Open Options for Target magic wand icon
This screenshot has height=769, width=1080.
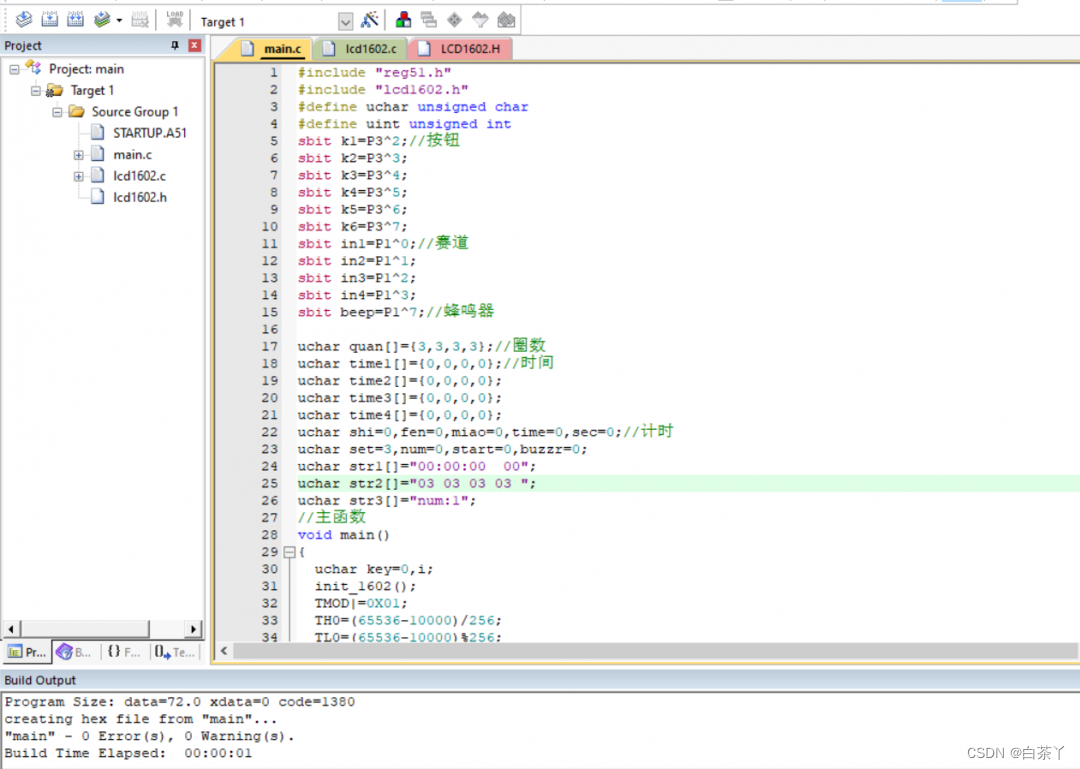tap(370, 20)
